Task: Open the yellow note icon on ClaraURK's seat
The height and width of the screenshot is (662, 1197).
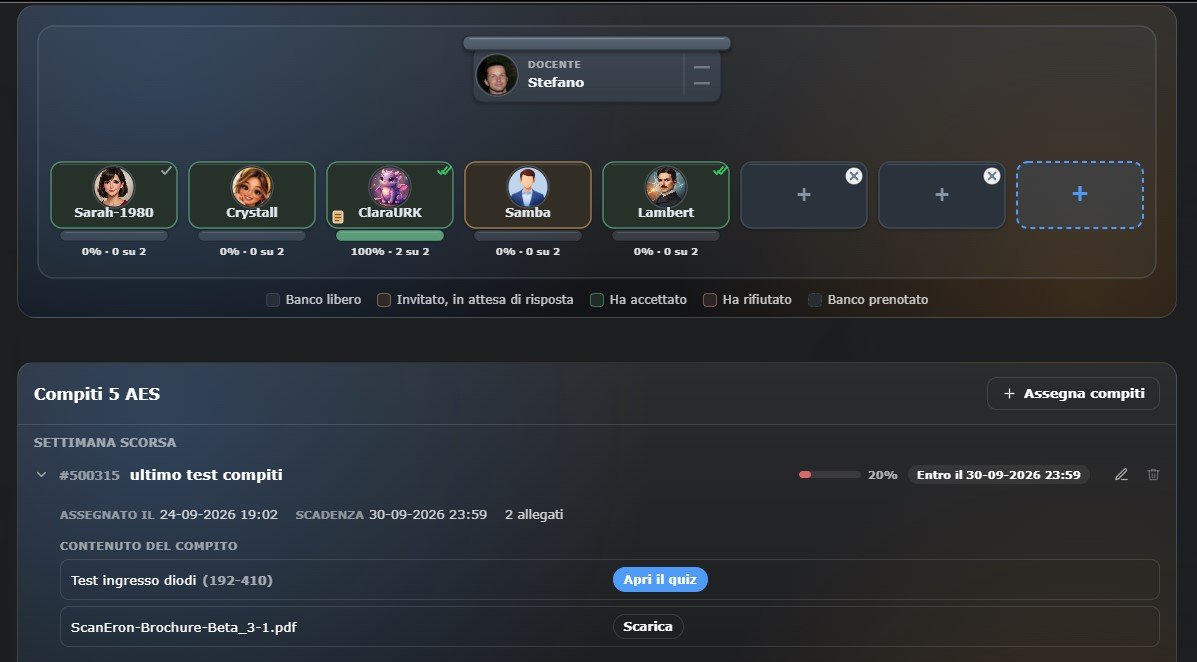Action: click(x=337, y=217)
